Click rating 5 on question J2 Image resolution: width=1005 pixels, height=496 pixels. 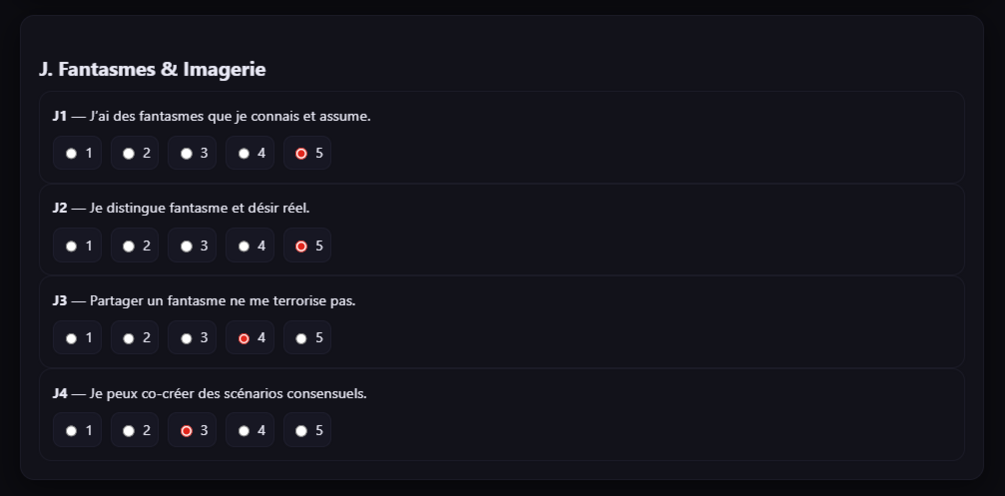[301, 246]
